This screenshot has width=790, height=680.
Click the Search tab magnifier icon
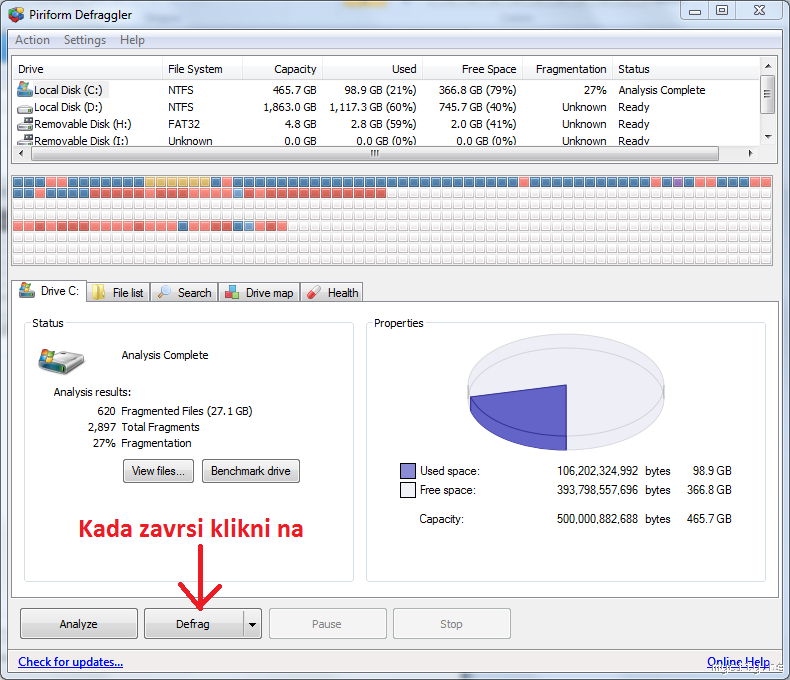click(x=164, y=292)
